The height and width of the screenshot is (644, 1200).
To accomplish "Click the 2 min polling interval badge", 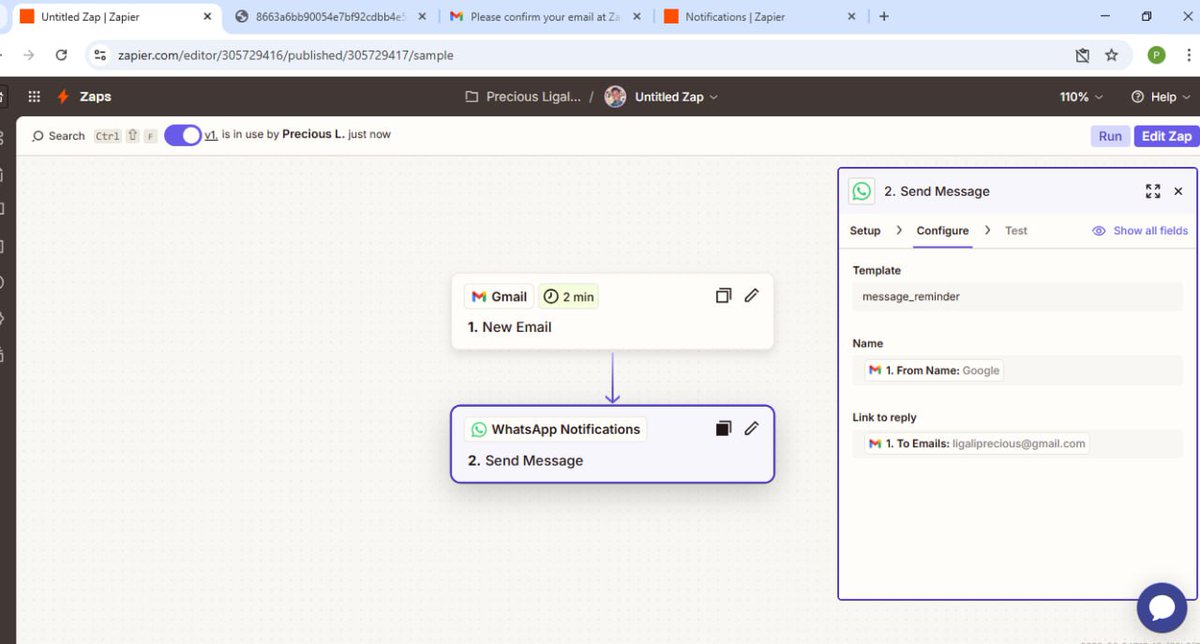I will [x=568, y=297].
